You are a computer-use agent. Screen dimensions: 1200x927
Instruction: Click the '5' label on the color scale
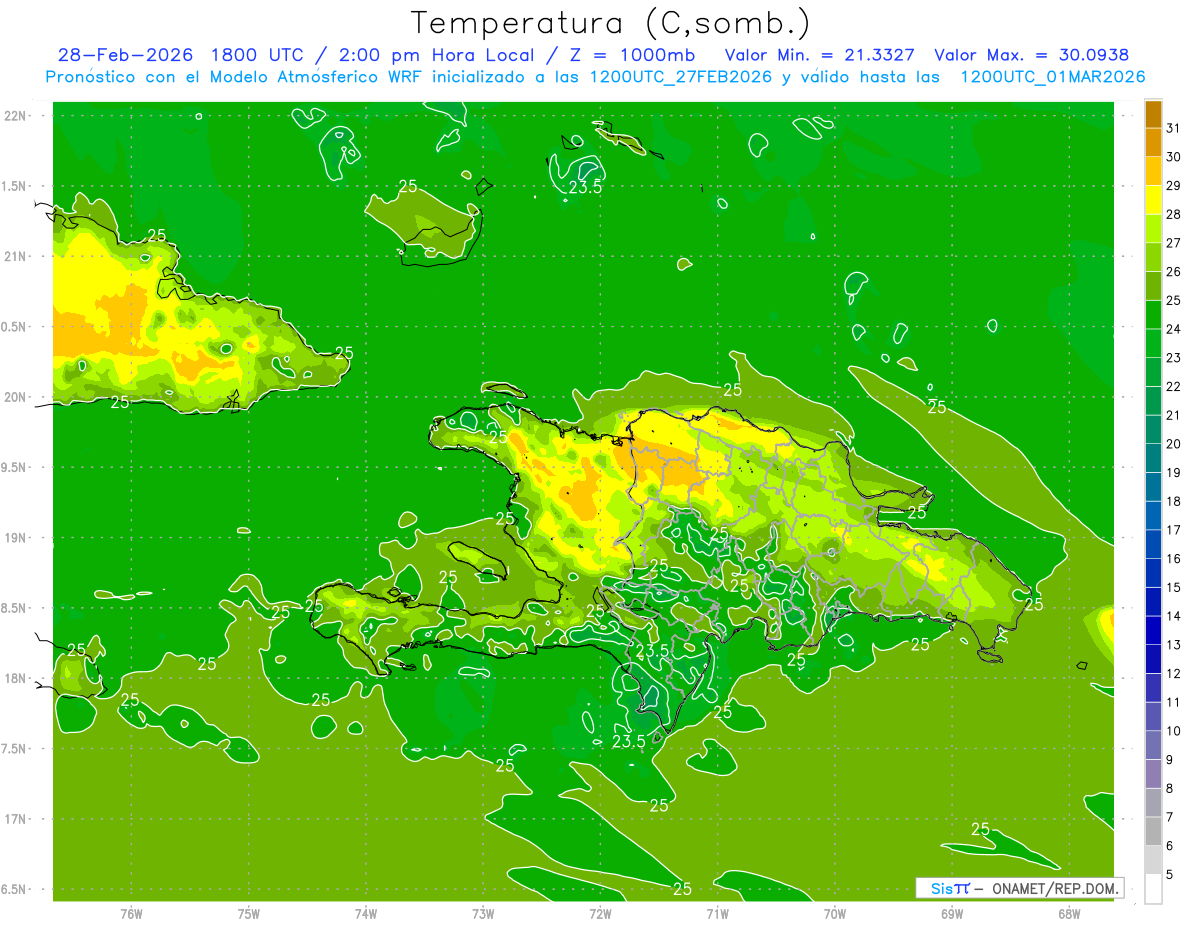(1170, 874)
